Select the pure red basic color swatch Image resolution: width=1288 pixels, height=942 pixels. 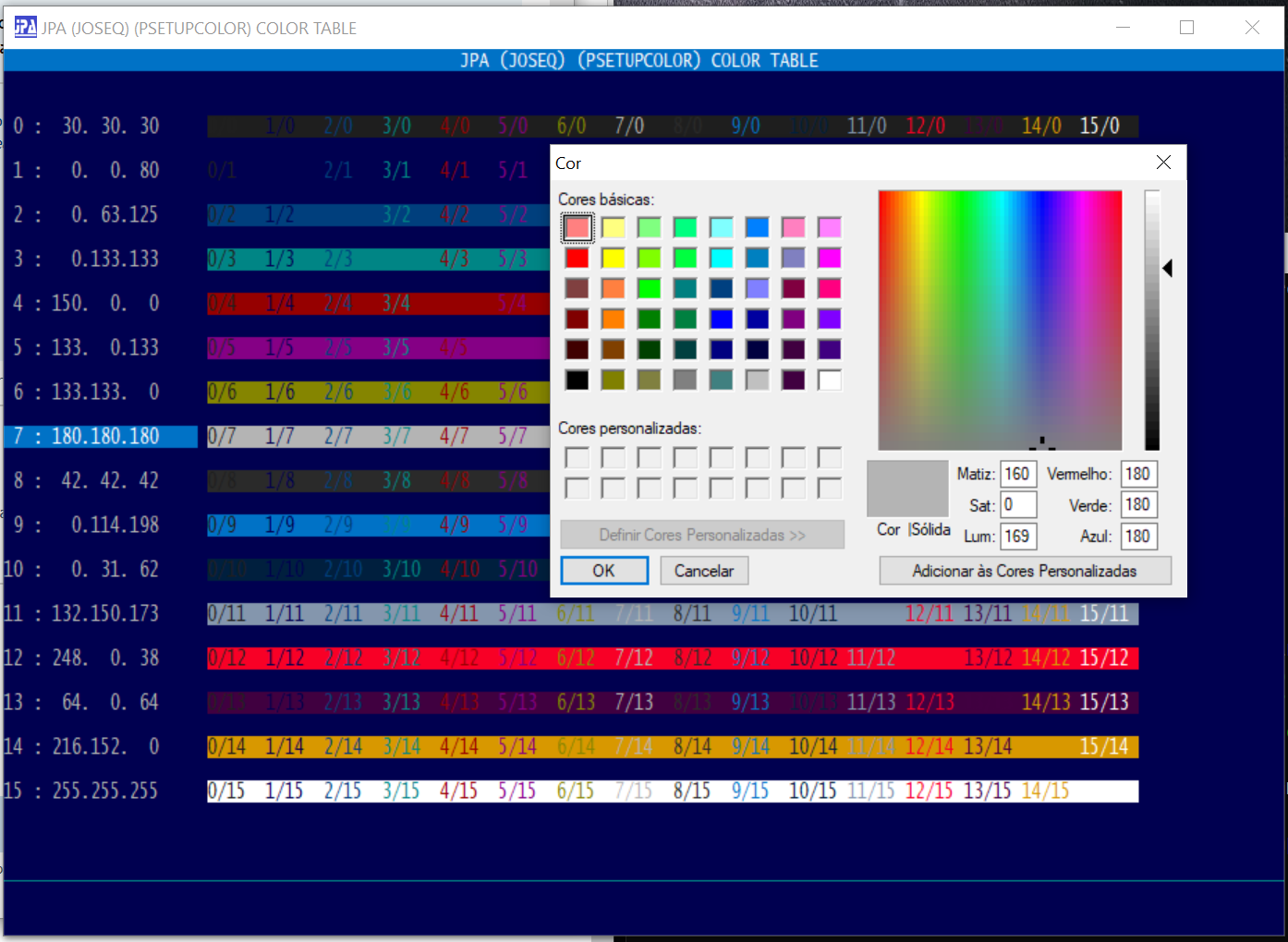(577, 259)
